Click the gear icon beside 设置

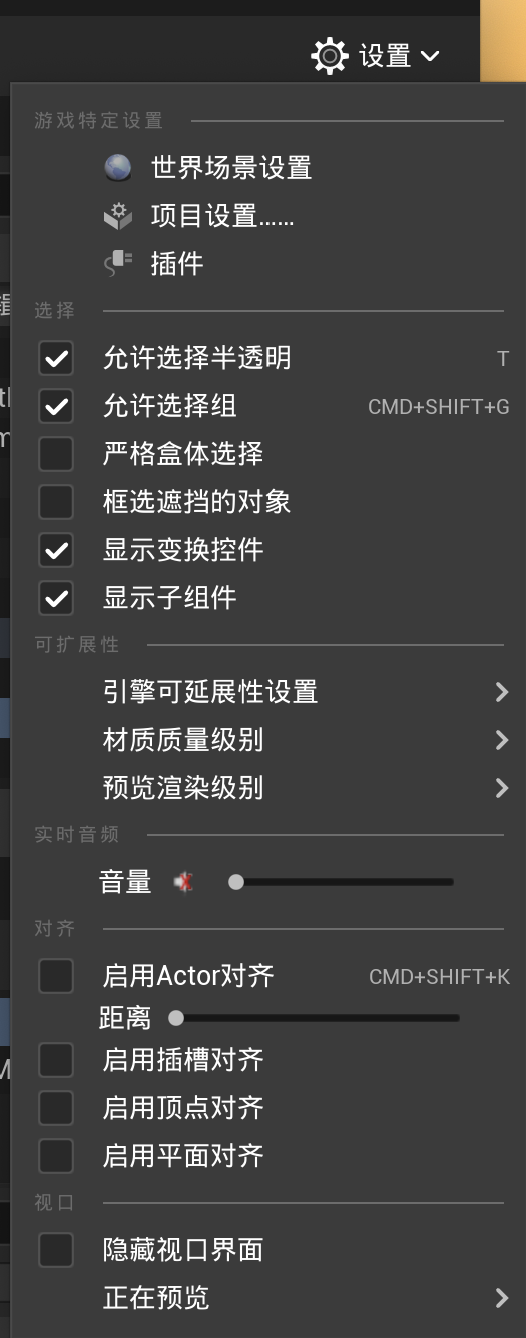[x=330, y=55]
